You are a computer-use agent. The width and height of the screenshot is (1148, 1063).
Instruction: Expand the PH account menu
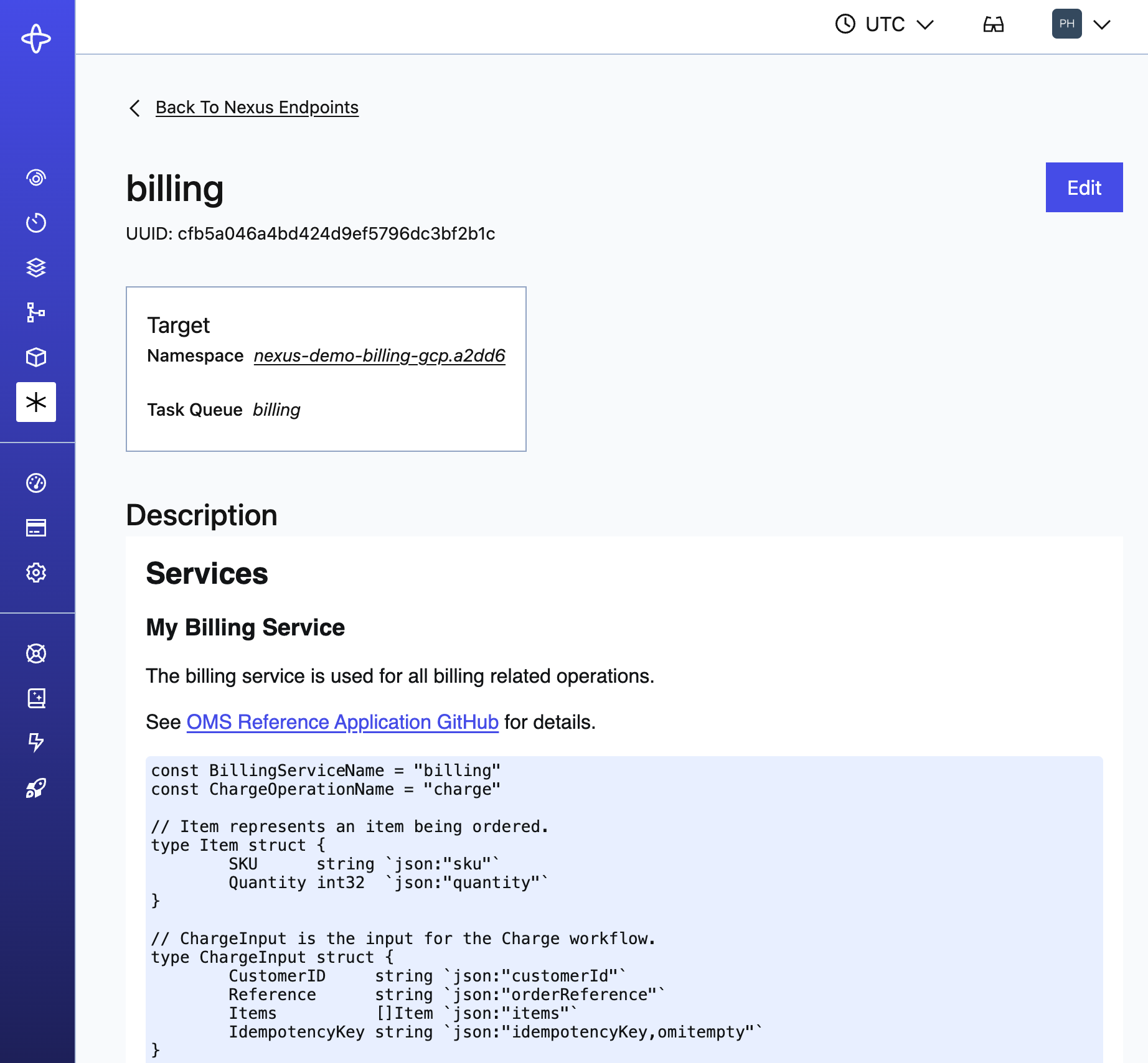tap(1083, 25)
